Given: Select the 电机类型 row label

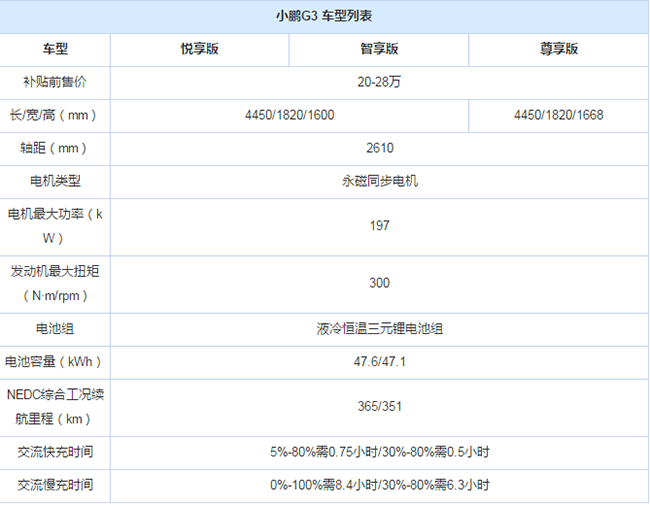Looking at the screenshot, I should coord(55,181).
